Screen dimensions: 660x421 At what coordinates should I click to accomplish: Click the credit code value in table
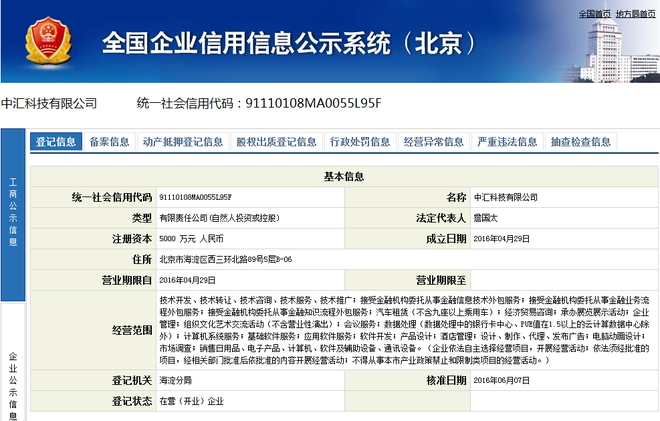195,197
